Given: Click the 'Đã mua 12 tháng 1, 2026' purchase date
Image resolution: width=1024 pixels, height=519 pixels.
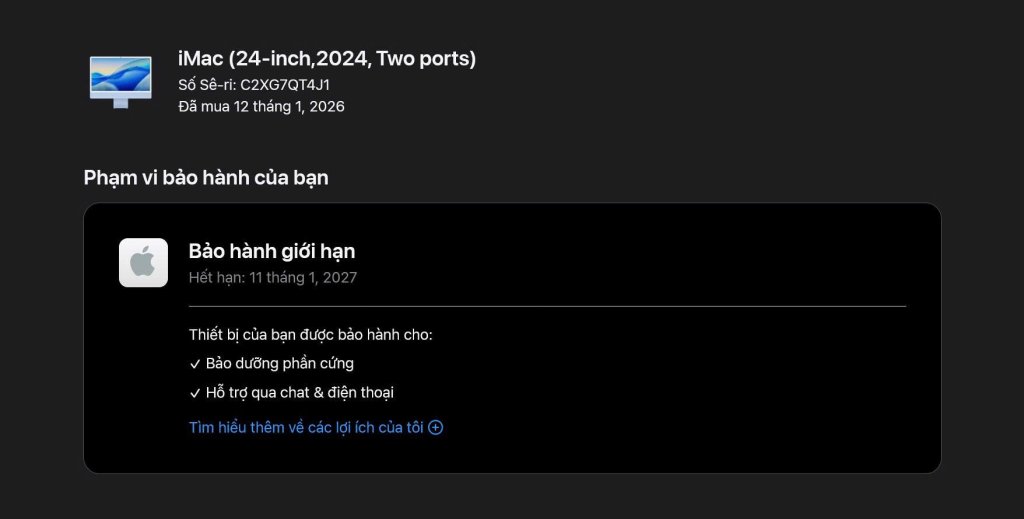Looking at the screenshot, I should (261, 106).
